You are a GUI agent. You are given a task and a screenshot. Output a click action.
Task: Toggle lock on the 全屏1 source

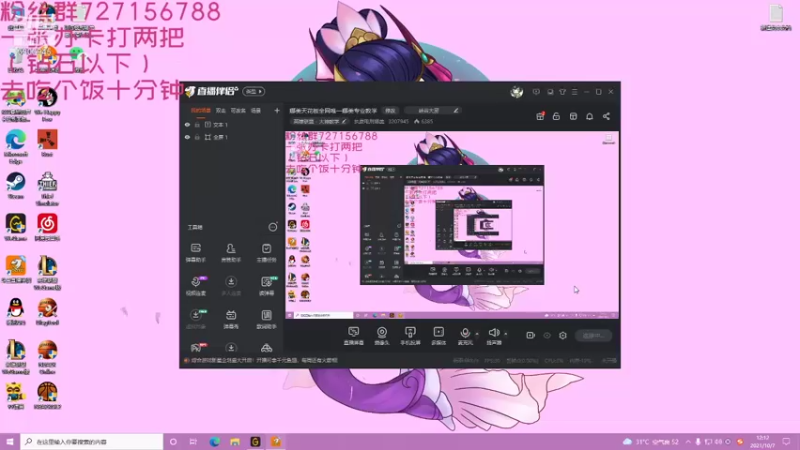coord(197,137)
